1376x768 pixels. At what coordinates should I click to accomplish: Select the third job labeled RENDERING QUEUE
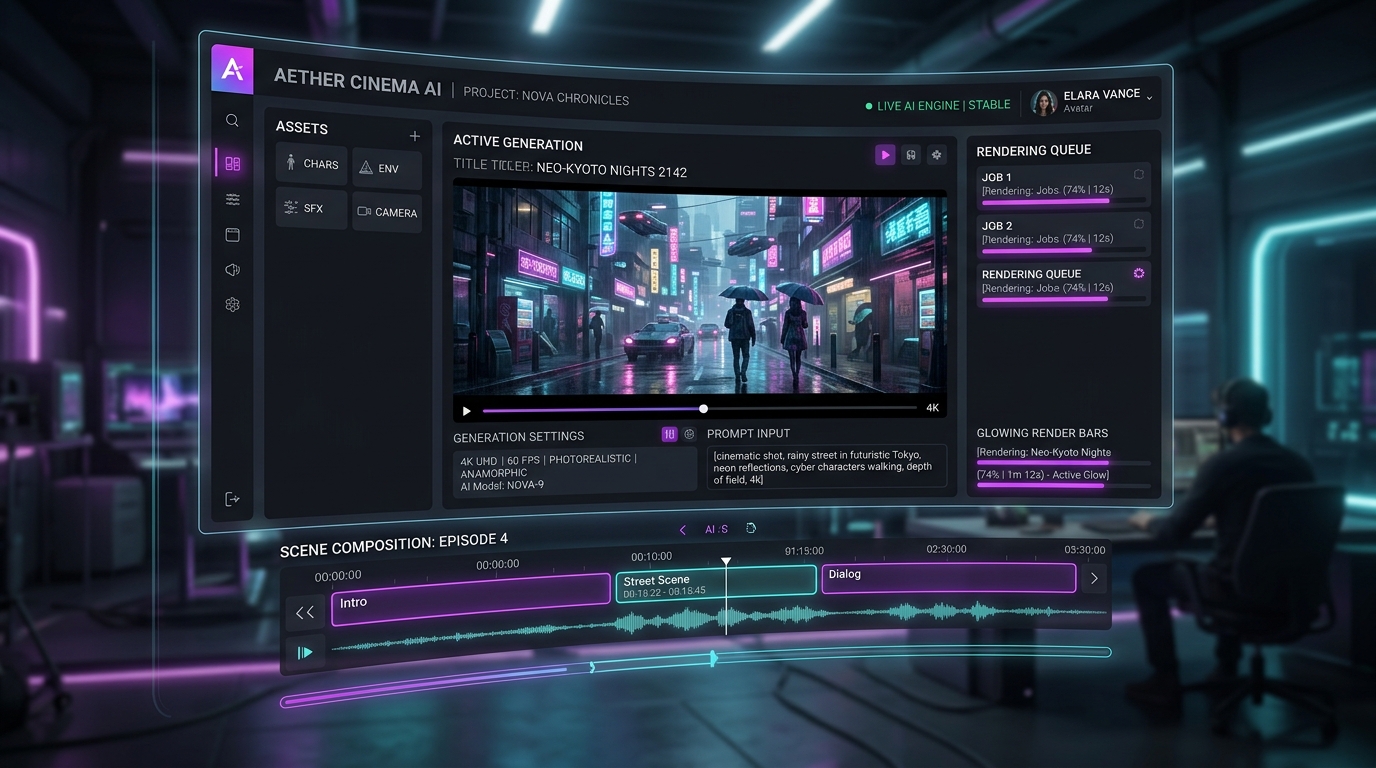(x=1063, y=284)
